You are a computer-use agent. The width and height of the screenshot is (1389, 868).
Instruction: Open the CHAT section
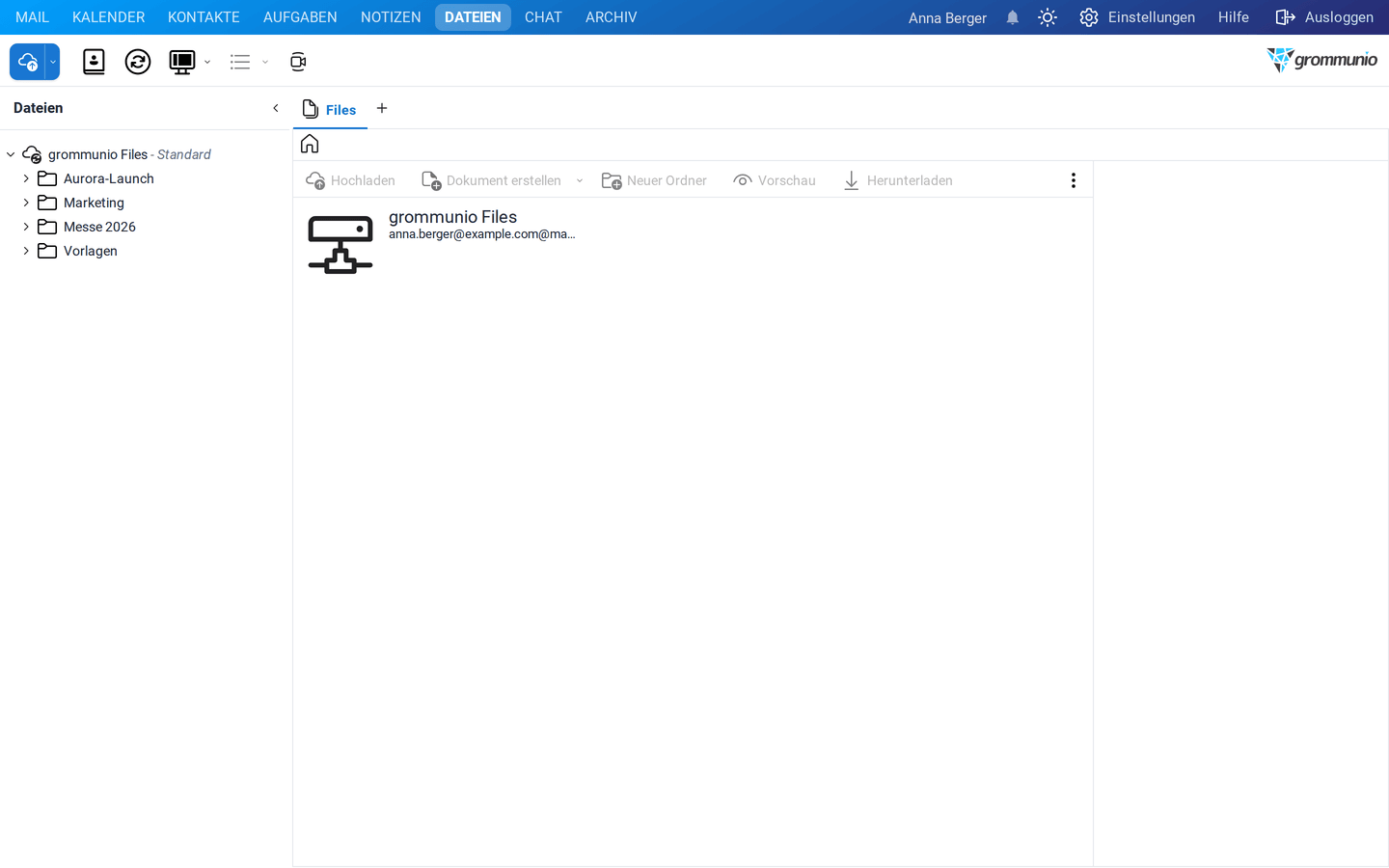543,17
